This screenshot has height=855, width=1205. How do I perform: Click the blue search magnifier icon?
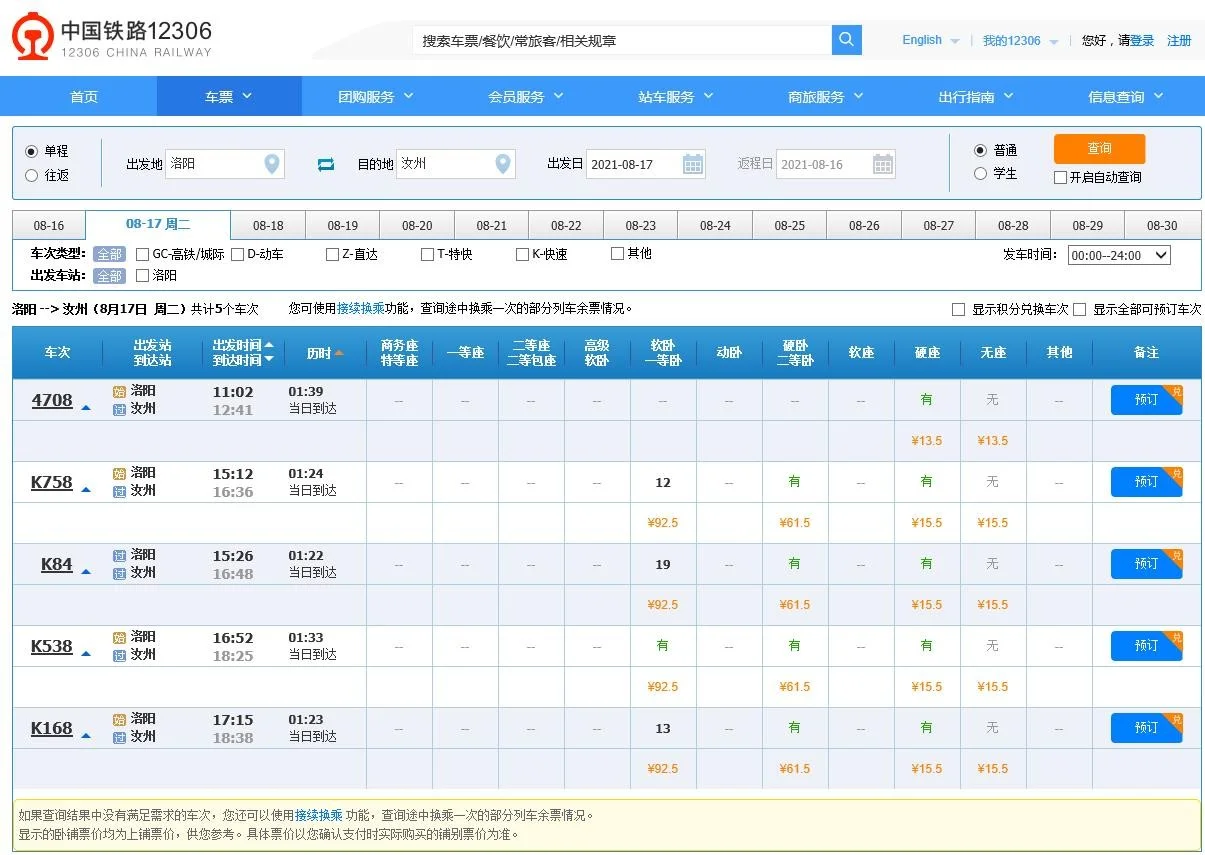point(845,40)
